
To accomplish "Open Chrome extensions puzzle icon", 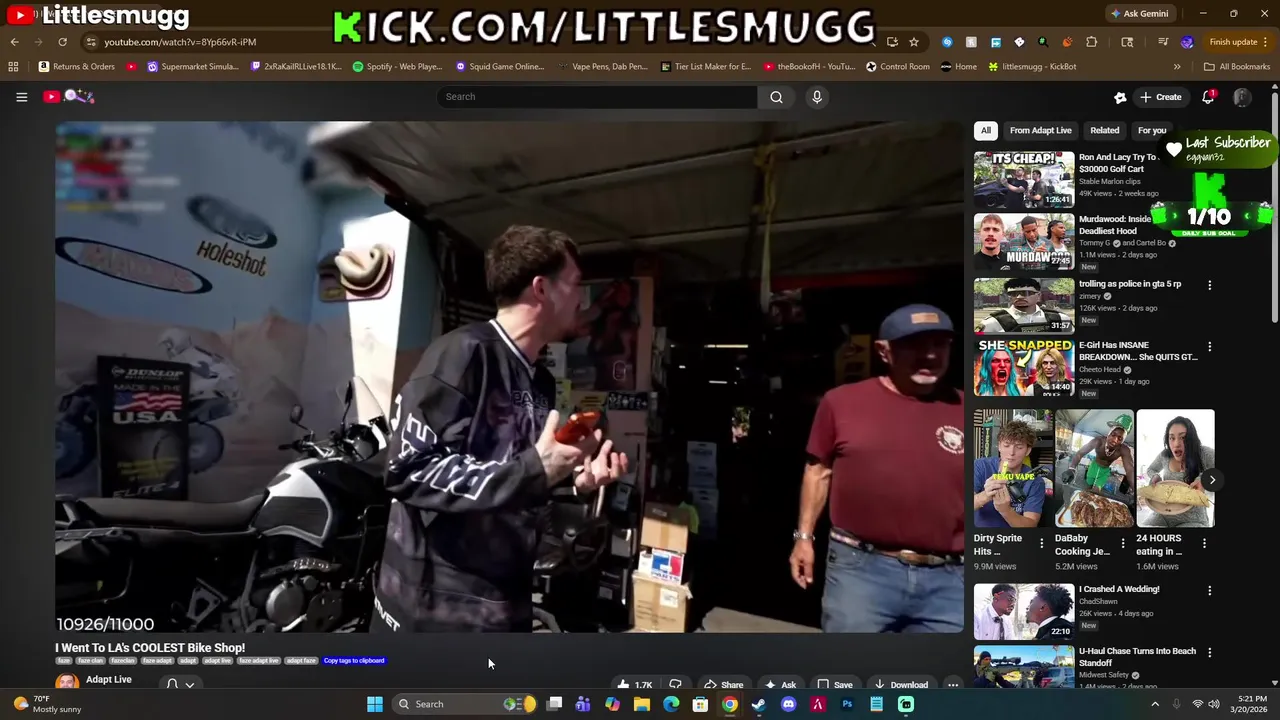I will coord(1091,42).
